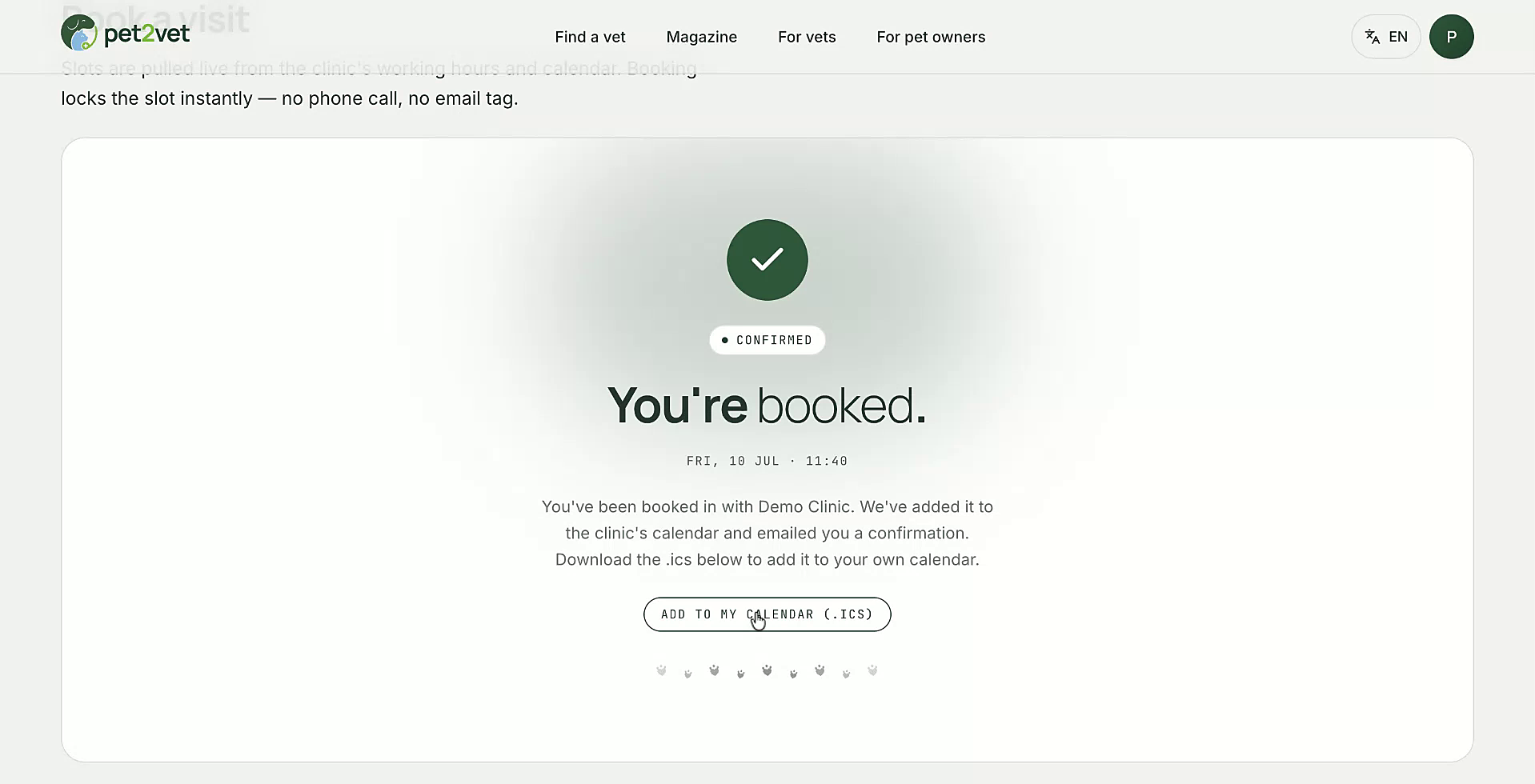Screen dimensions: 1535x784
Task: Open the For vets page
Action: click(x=807, y=37)
